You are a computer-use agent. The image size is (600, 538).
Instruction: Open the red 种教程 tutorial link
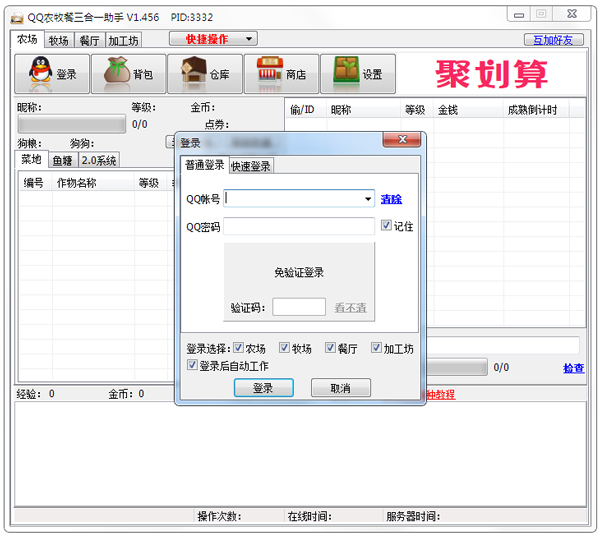point(441,394)
